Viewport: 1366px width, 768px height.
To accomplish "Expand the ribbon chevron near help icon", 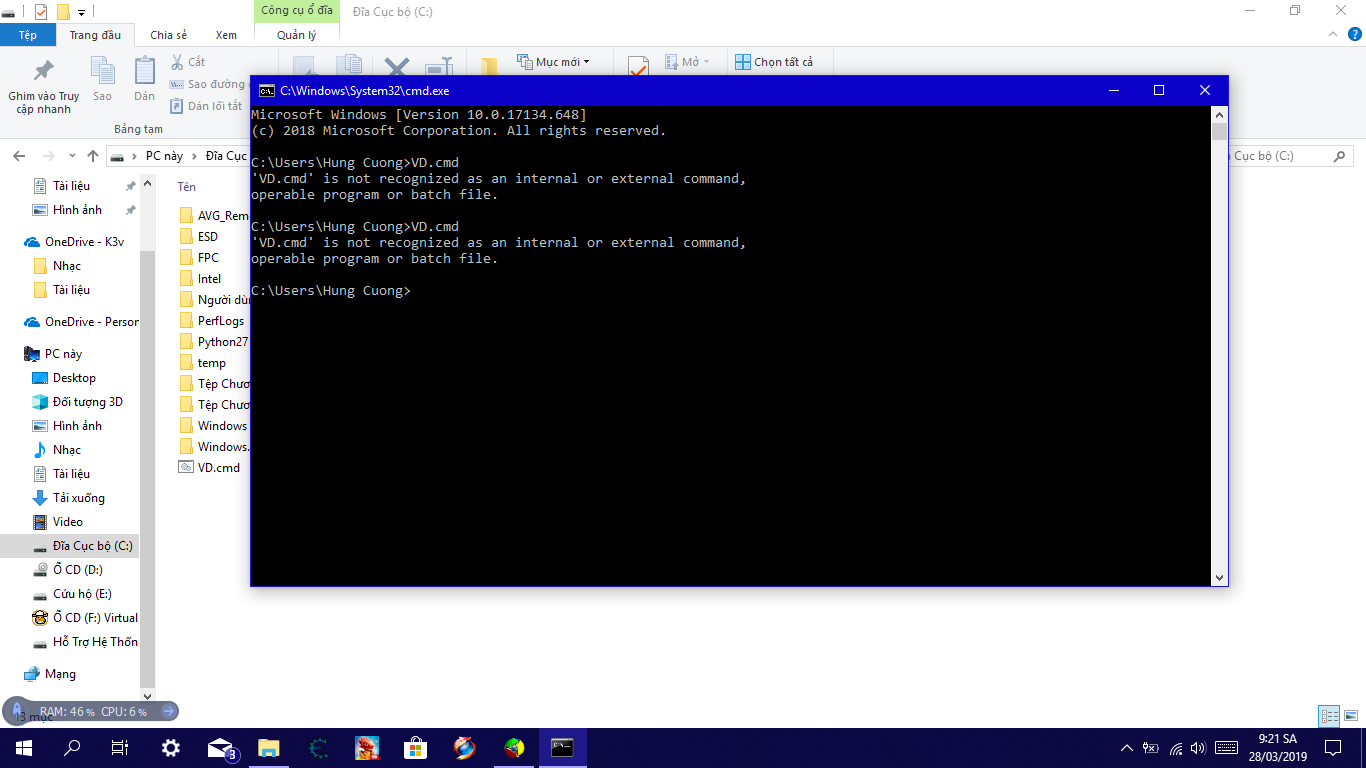I will [x=1332, y=34].
